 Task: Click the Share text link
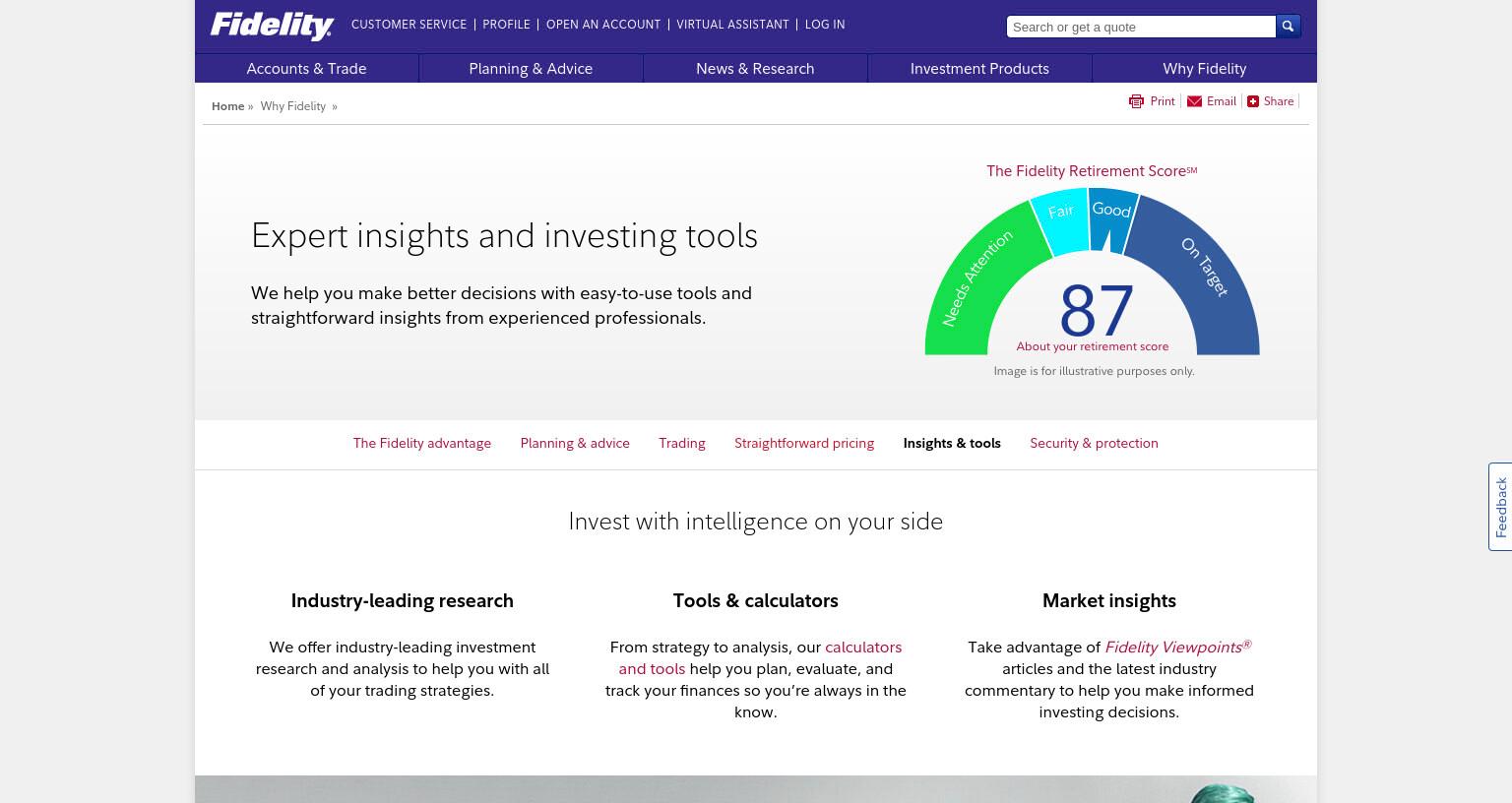point(1279,101)
